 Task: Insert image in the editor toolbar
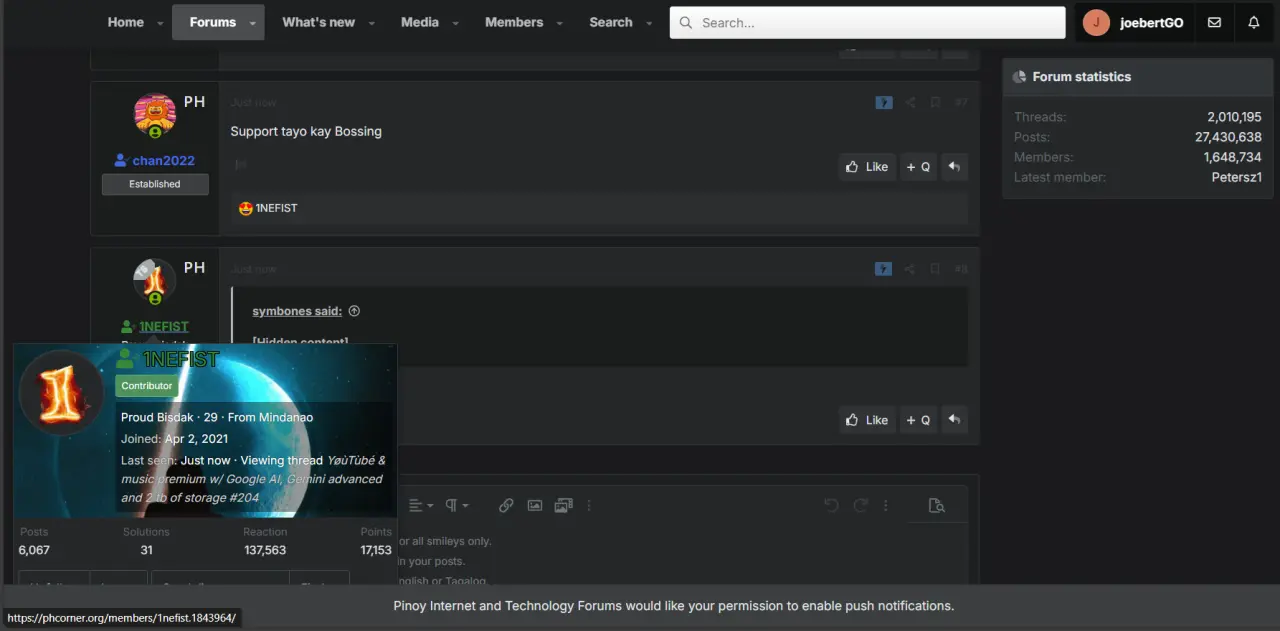pos(535,505)
